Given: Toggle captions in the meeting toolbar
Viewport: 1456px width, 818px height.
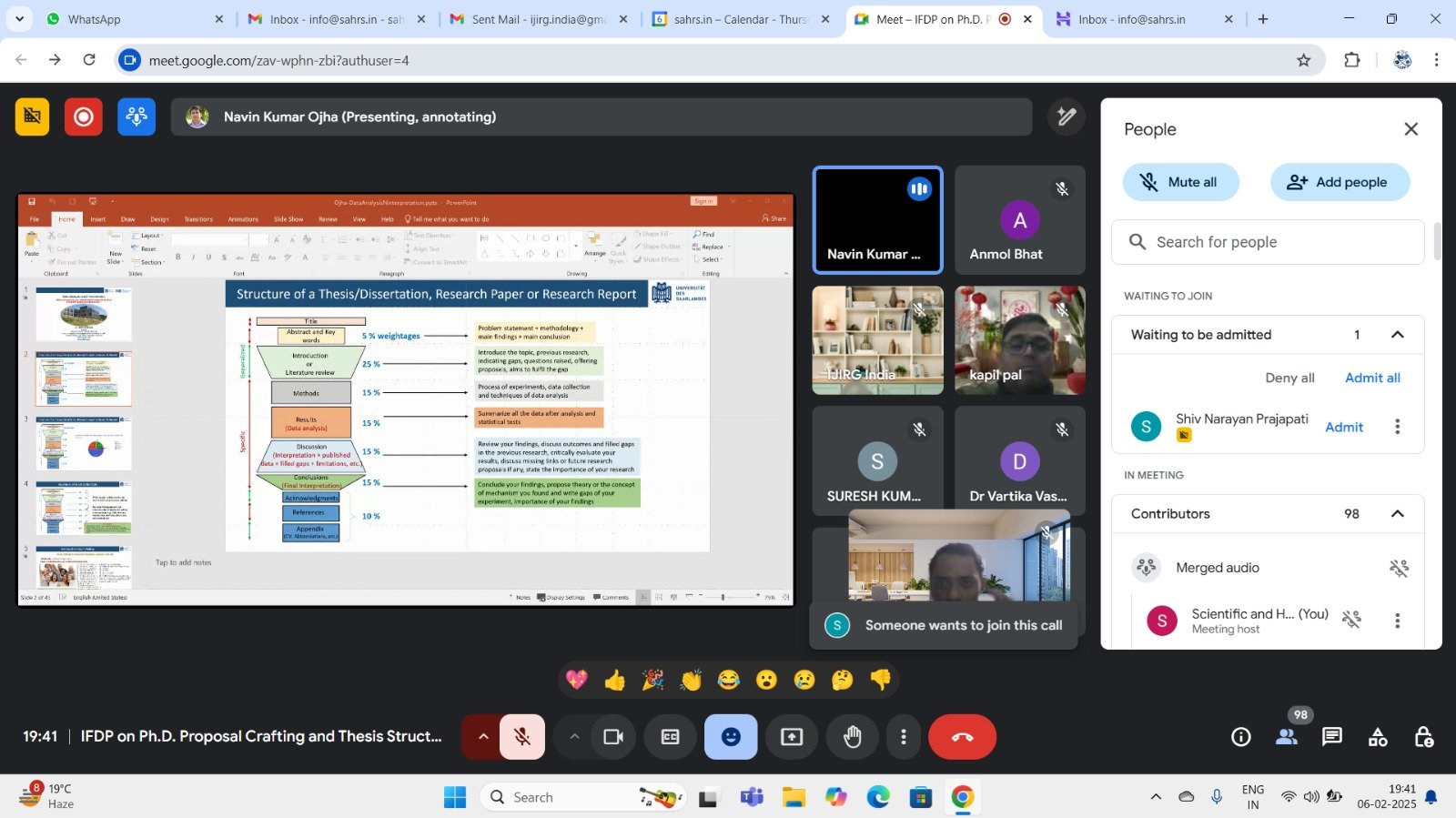Looking at the screenshot, I should click(x=670, y=737).
